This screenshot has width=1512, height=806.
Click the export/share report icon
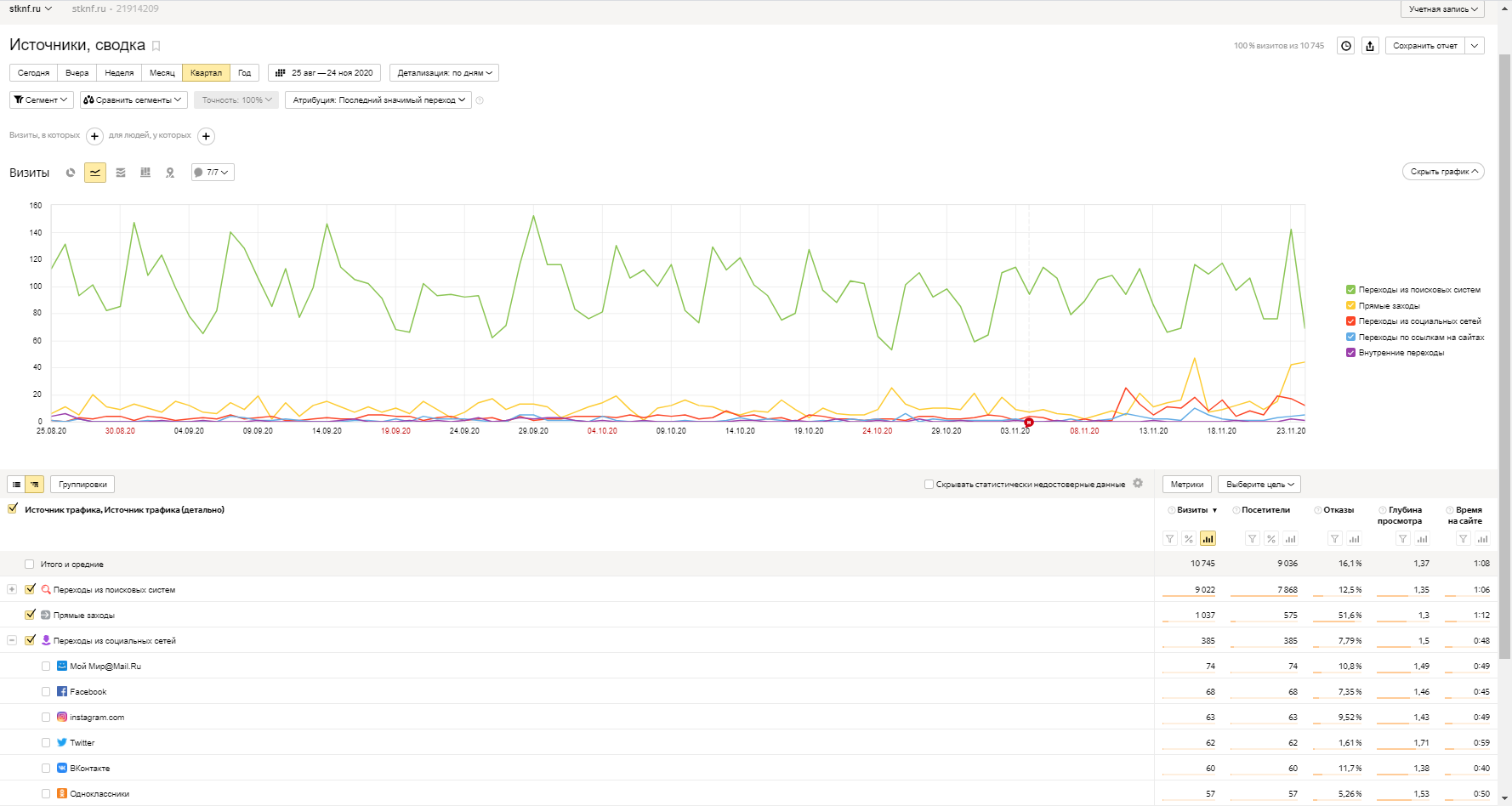[x=1370, y=46]
